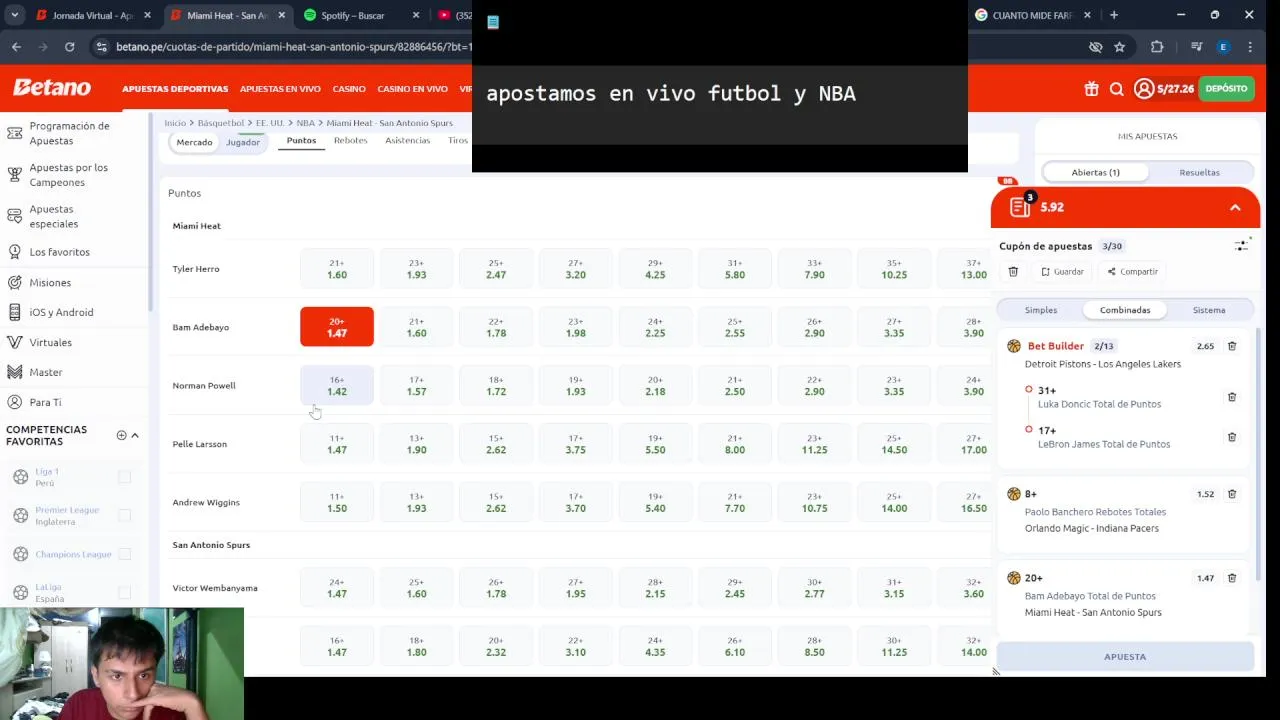Open browser extensions icon
1280x720 pixels.
(x=1157, y=46)
